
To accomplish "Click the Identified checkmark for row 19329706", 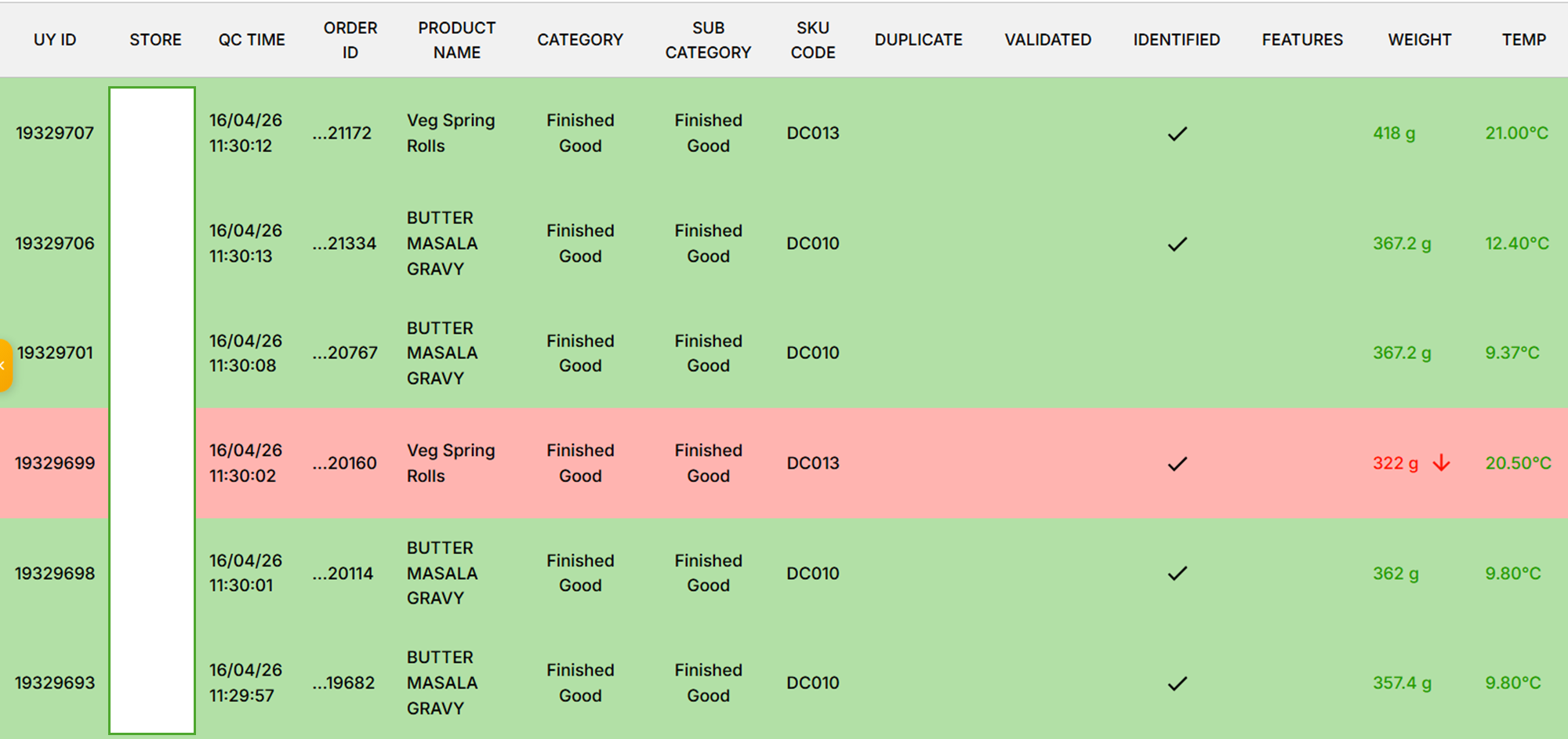I will point(1177,244).
